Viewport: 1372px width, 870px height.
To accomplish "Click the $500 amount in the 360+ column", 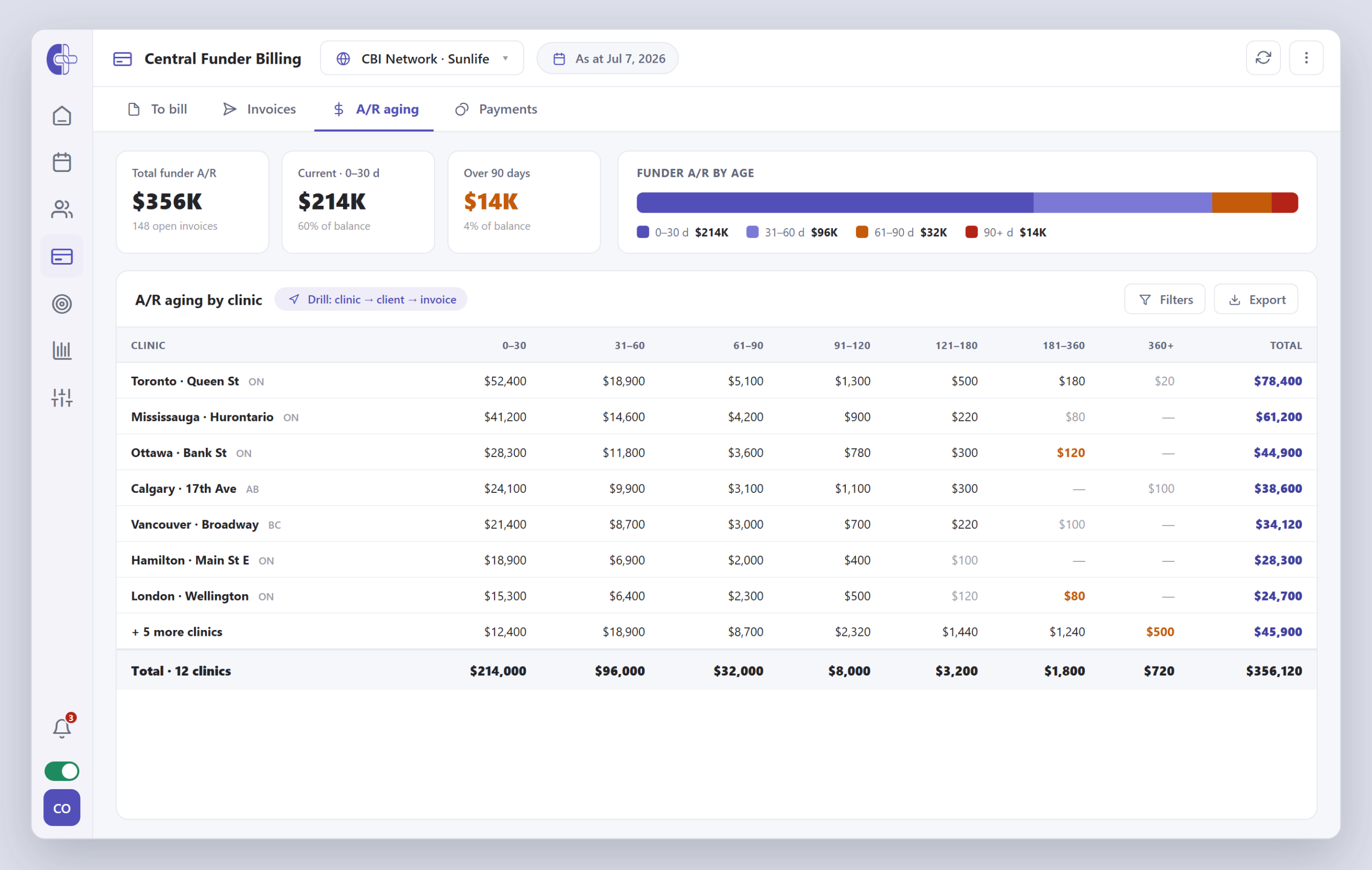I will (1160, 632).
